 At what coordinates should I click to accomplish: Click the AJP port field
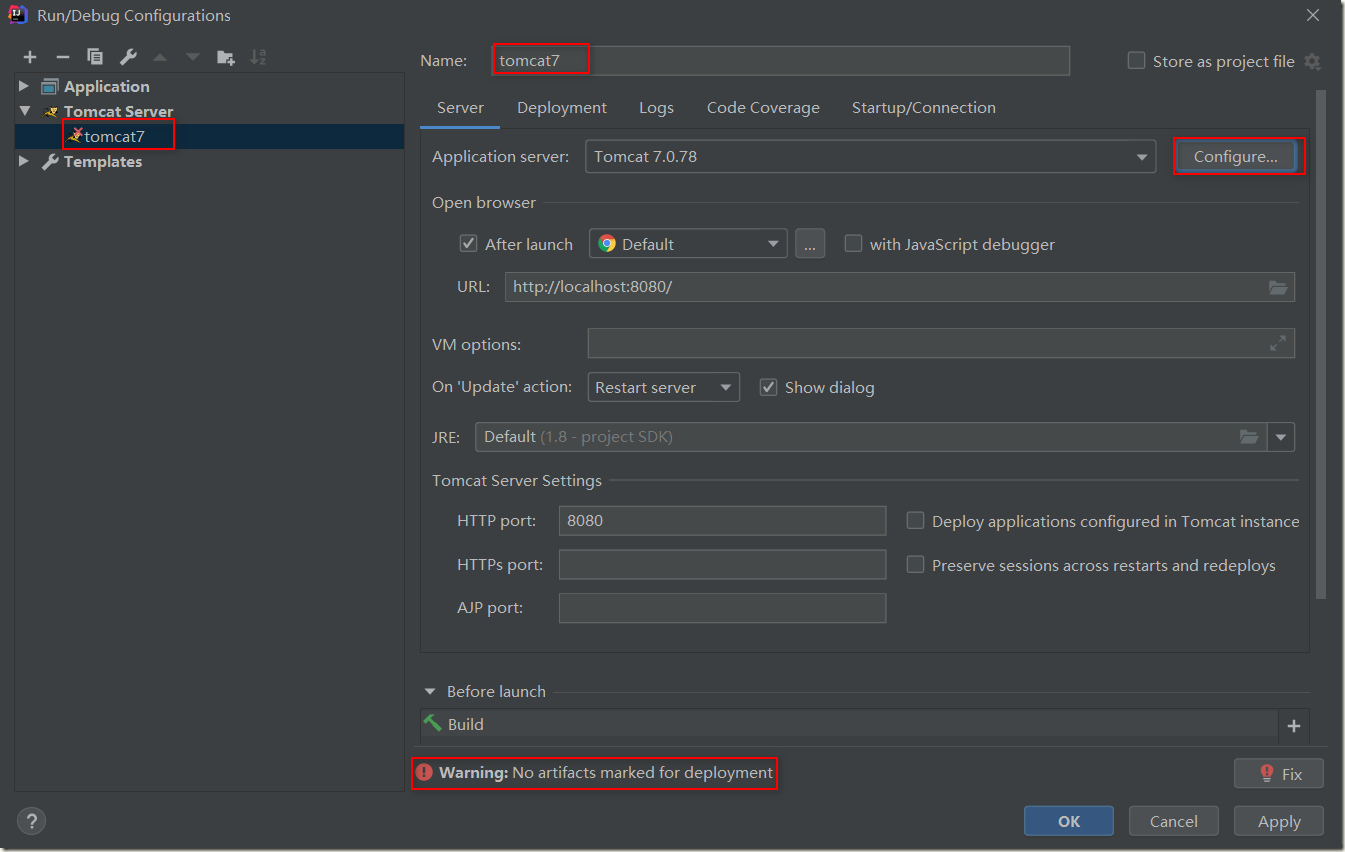(x=722, y=607)
